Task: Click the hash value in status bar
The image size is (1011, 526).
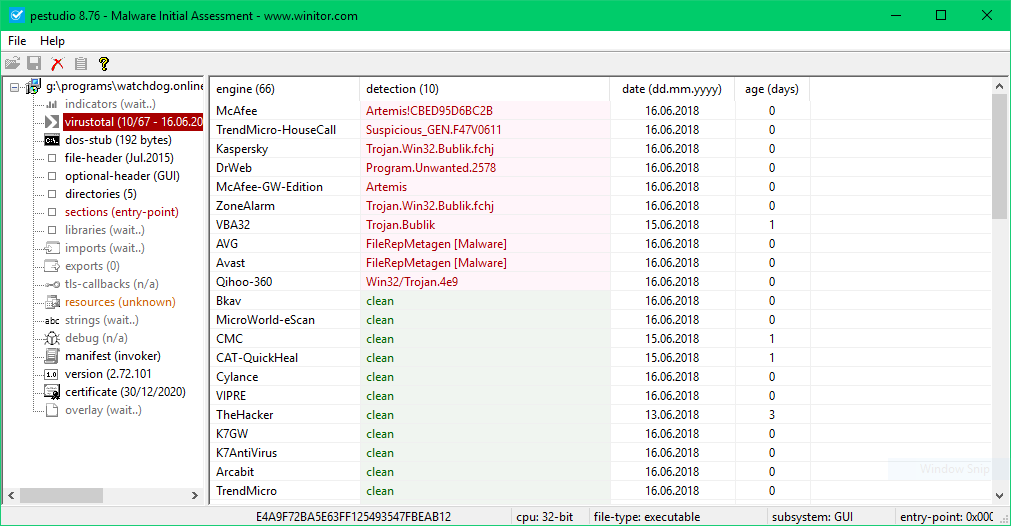Action: 353,517
